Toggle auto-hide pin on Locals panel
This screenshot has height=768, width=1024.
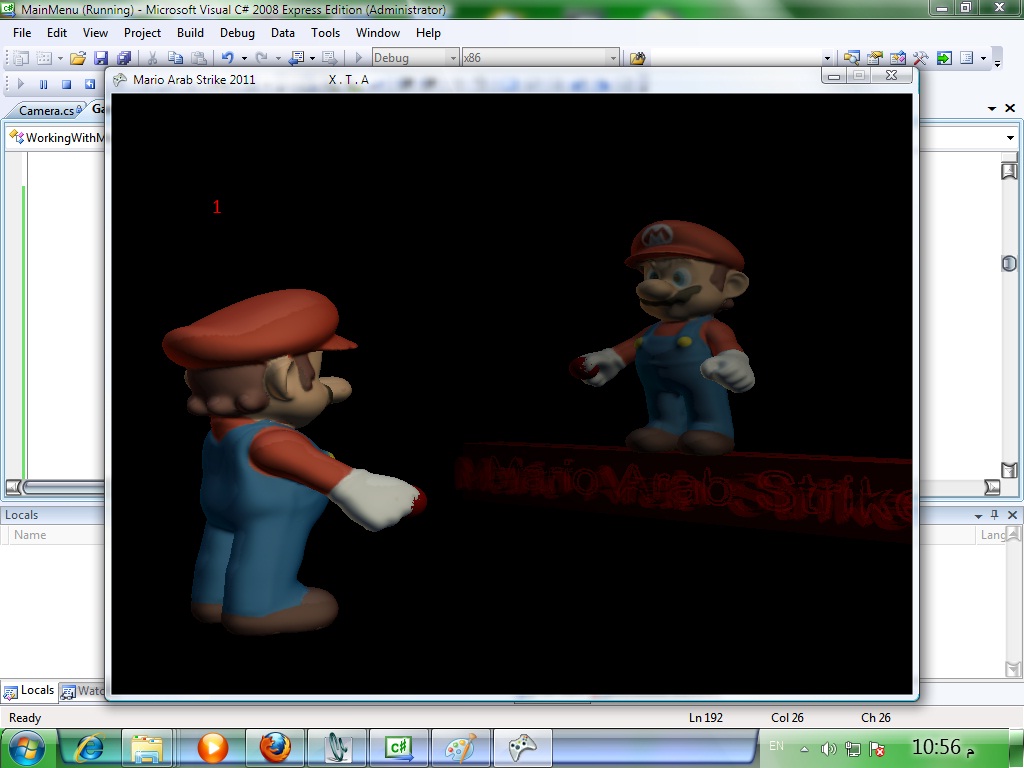995,515
